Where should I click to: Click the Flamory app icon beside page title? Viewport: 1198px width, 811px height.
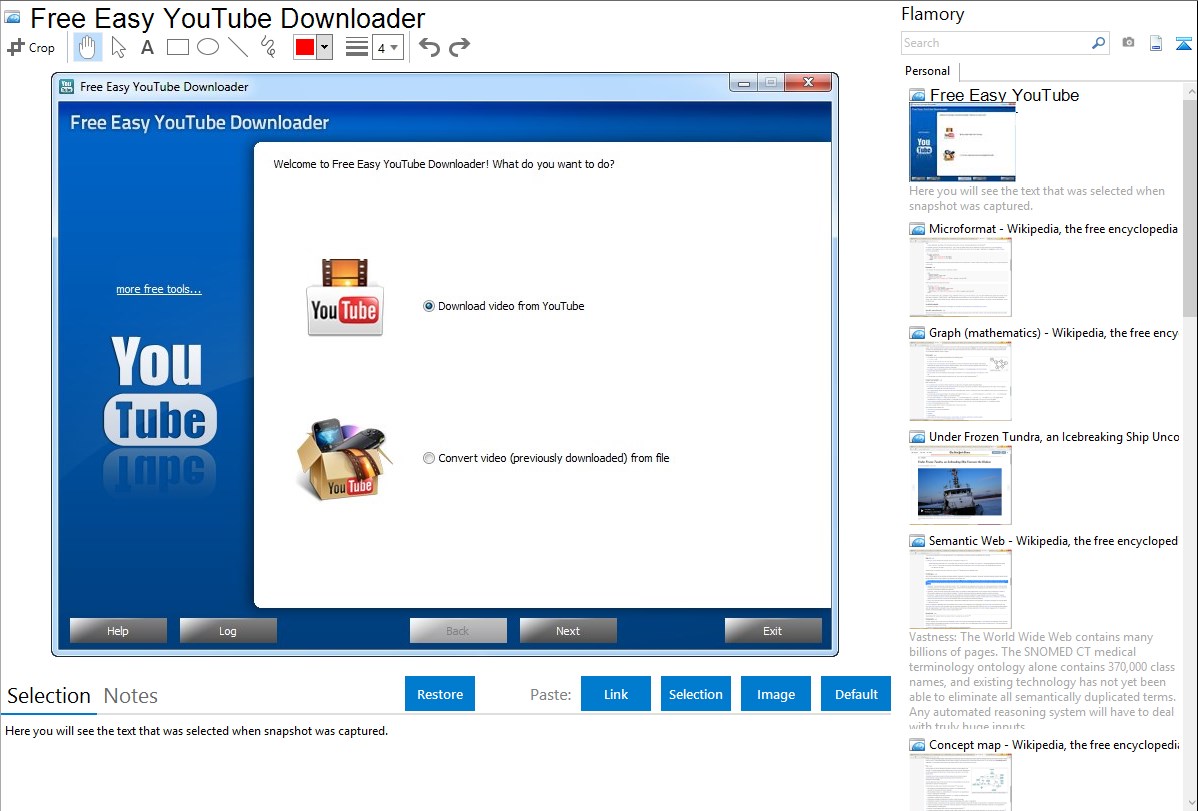point(12,18)
